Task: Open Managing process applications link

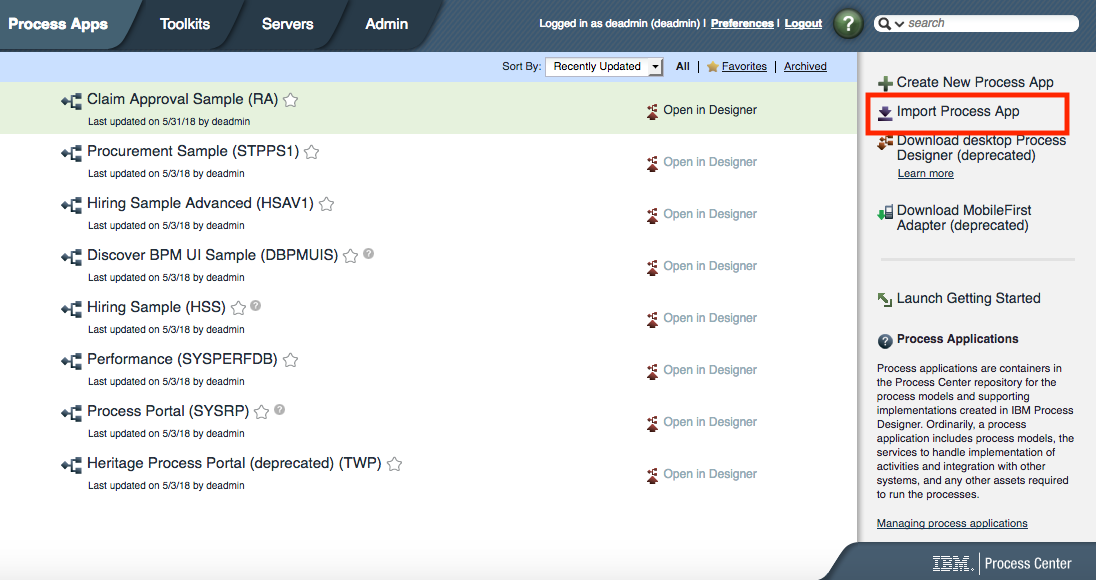Action: [952, 523]
